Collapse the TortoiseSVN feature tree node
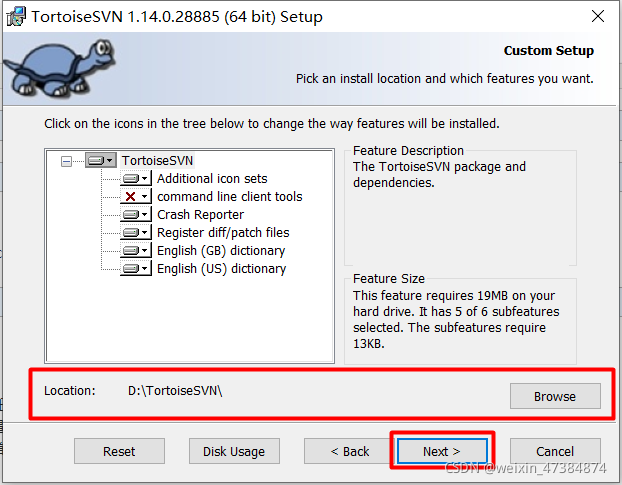Viewport: 622px width, 485px height. coord(66,161)
